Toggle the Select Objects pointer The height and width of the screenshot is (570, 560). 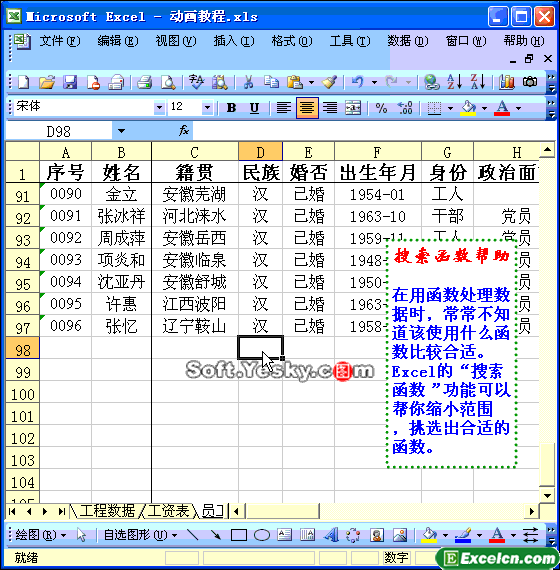point(81,535)
